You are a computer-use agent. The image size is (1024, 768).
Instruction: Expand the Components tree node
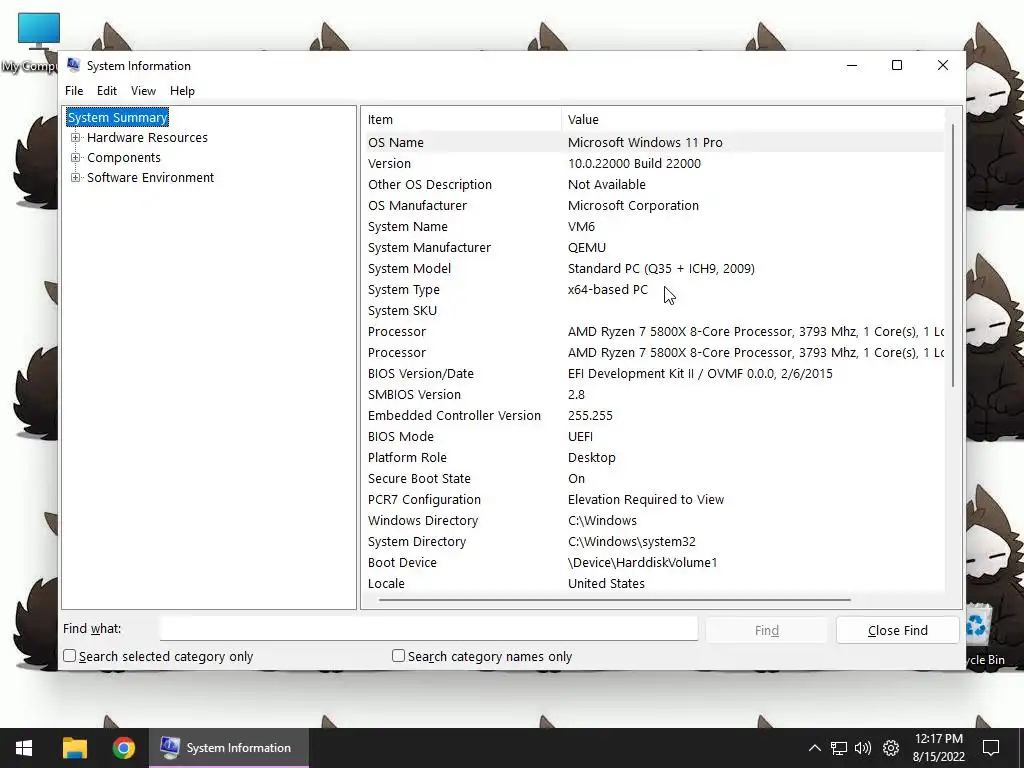point(76,157)
